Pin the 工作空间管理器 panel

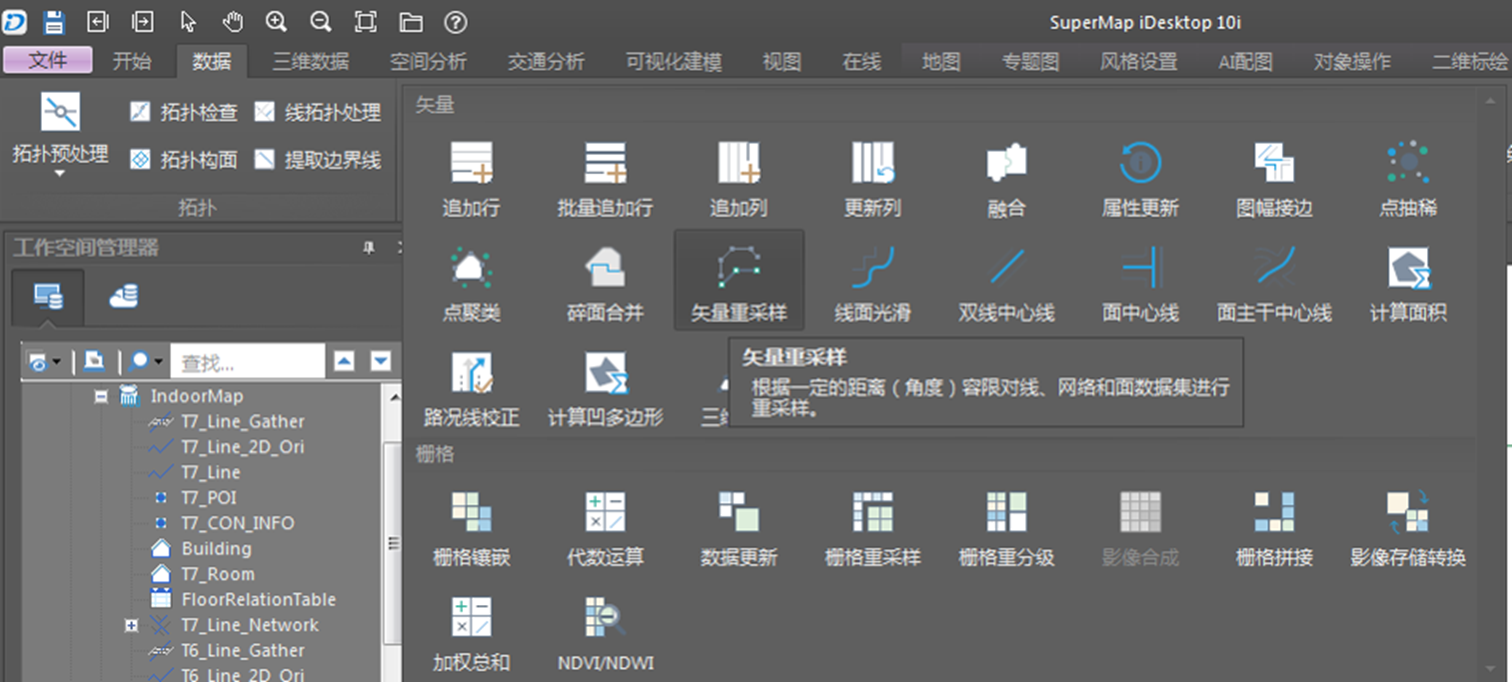[368, 248]
